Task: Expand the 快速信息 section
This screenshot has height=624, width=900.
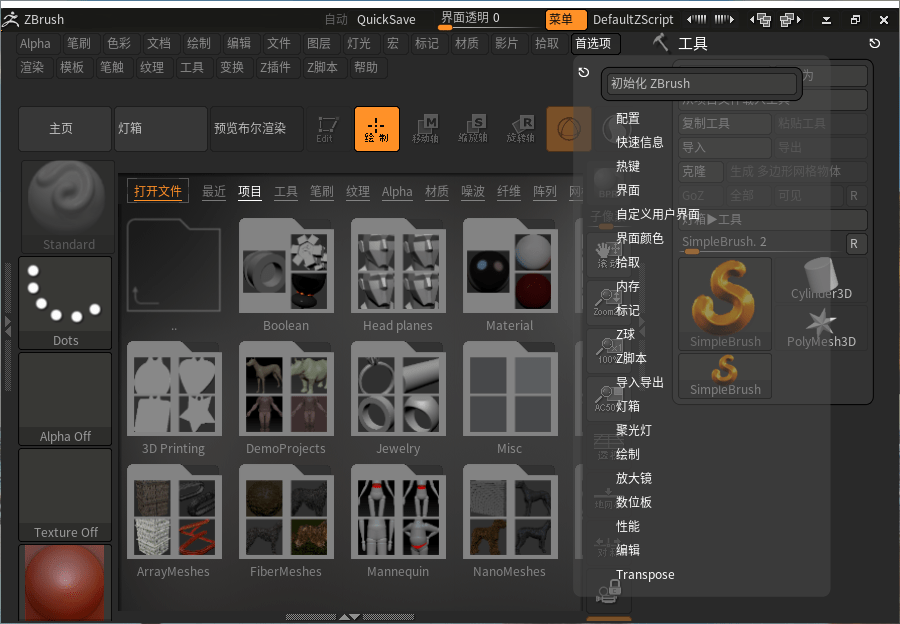Action: 639,142
